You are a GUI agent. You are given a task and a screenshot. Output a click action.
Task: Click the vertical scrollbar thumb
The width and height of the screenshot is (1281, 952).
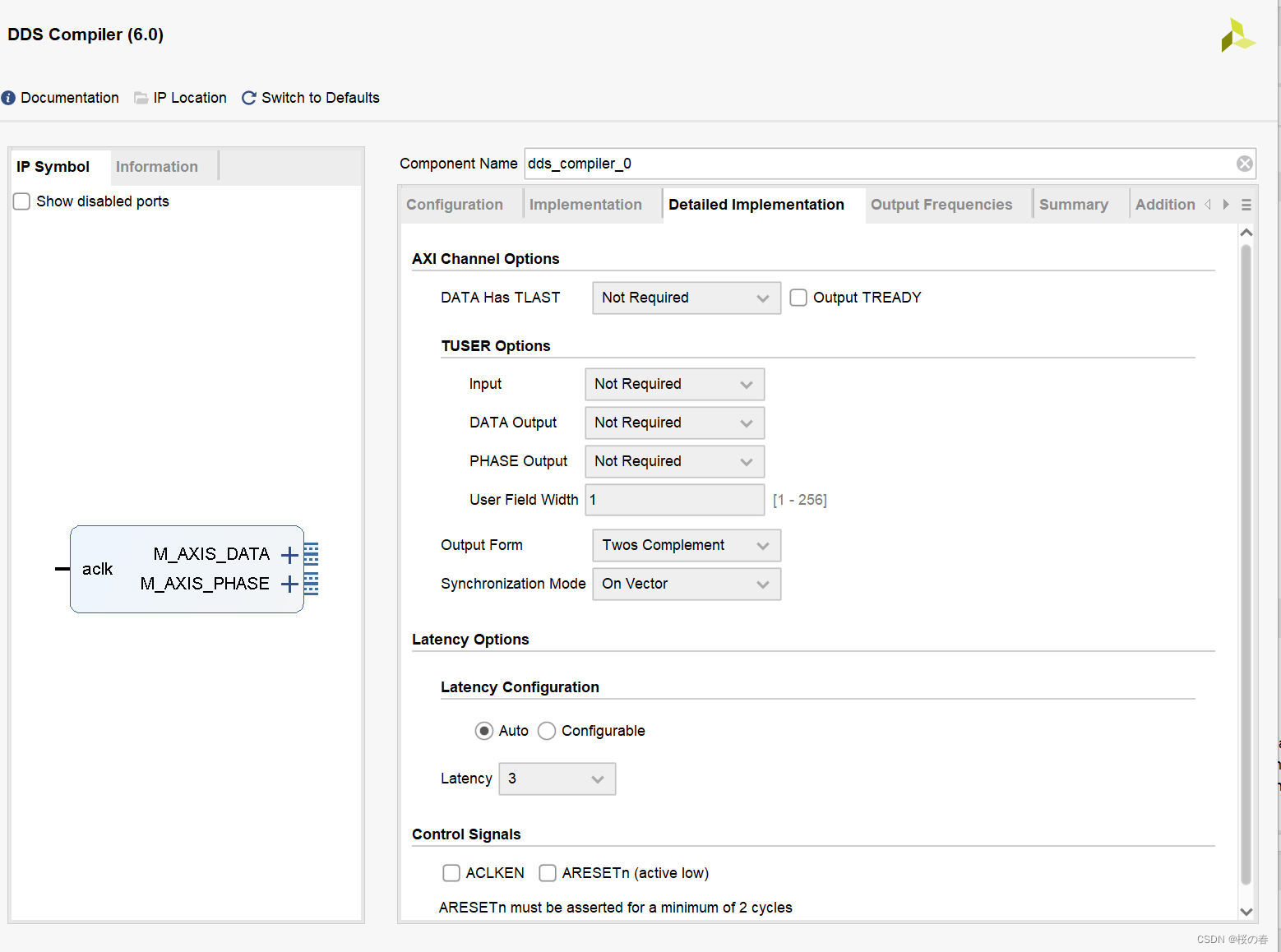[x=1246, y=565]
